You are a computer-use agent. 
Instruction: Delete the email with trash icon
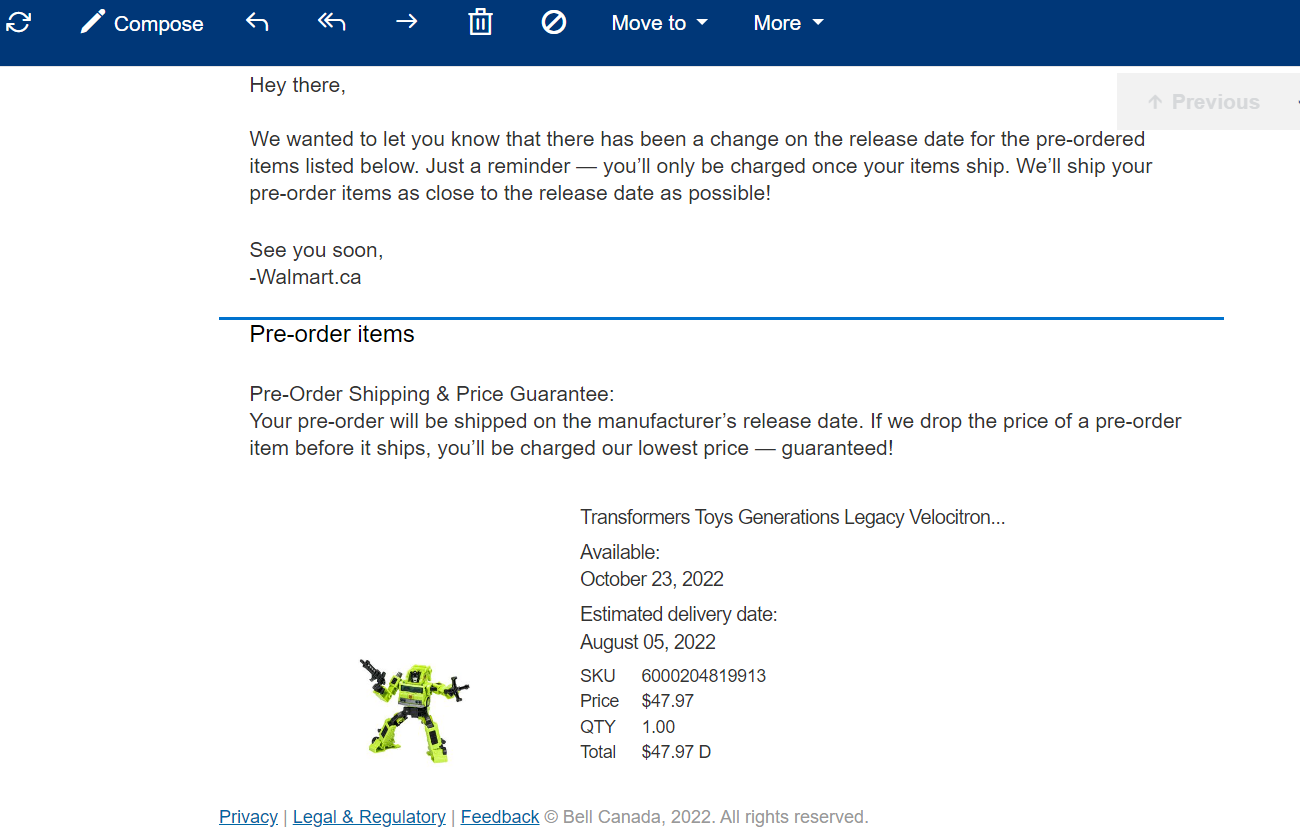coord(481,22)
